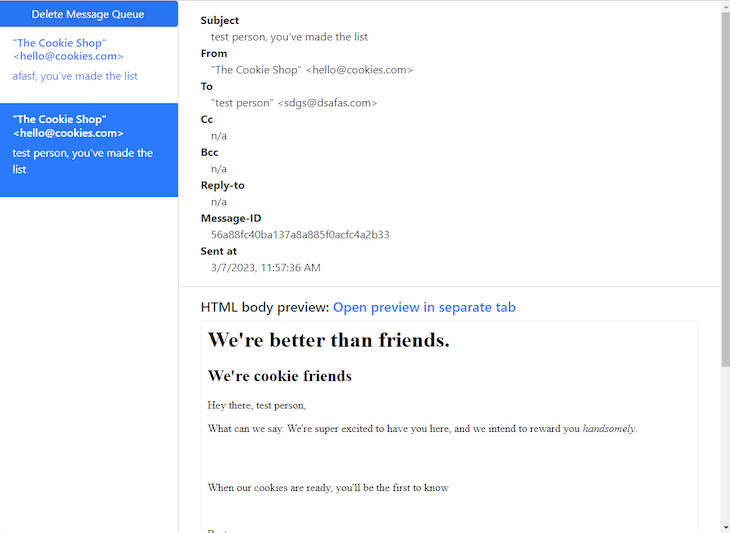Open preview in separate tab
The width and height of the screenshot is (730, 533).
[424, 307]
